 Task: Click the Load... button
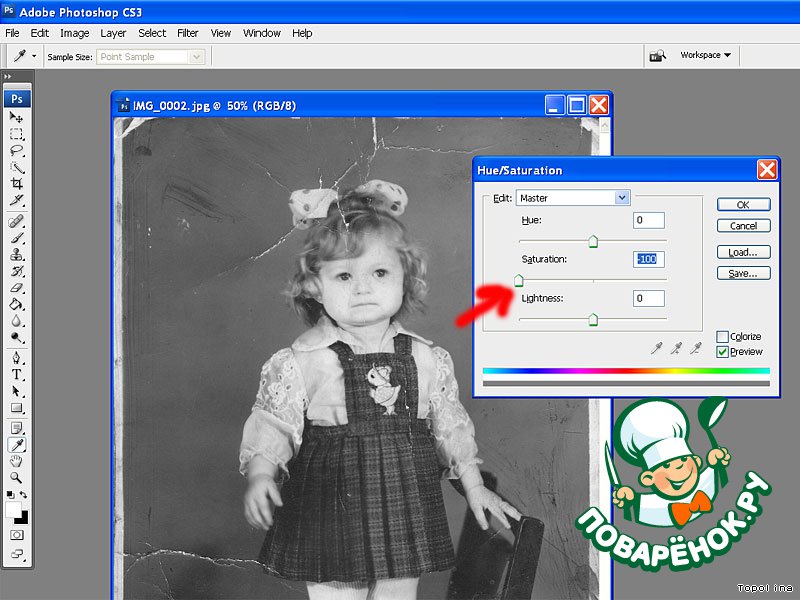tap(743, 252)
